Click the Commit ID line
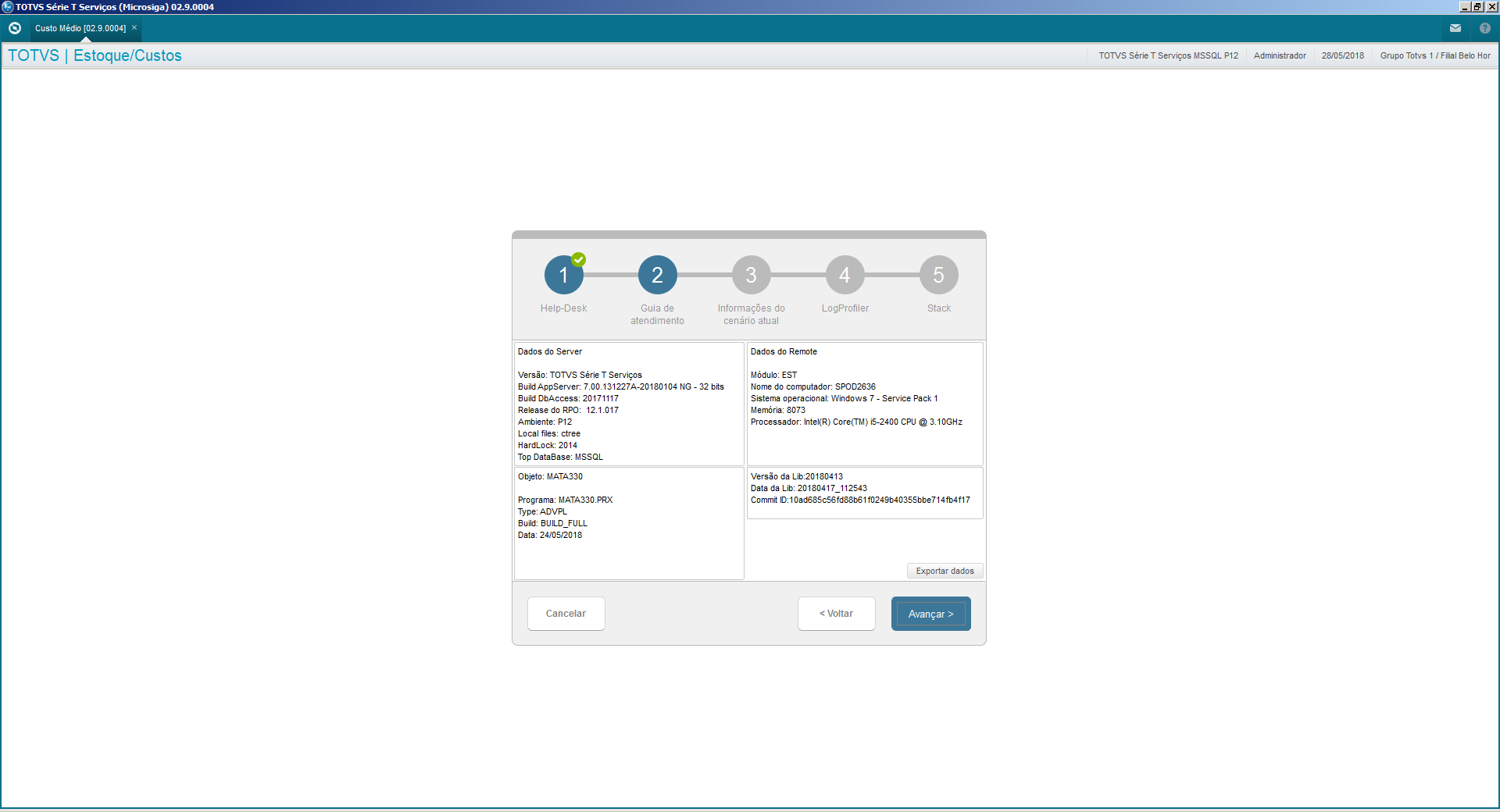The width and height of the screenshot is (1500, 812). [x=860, y=500]
